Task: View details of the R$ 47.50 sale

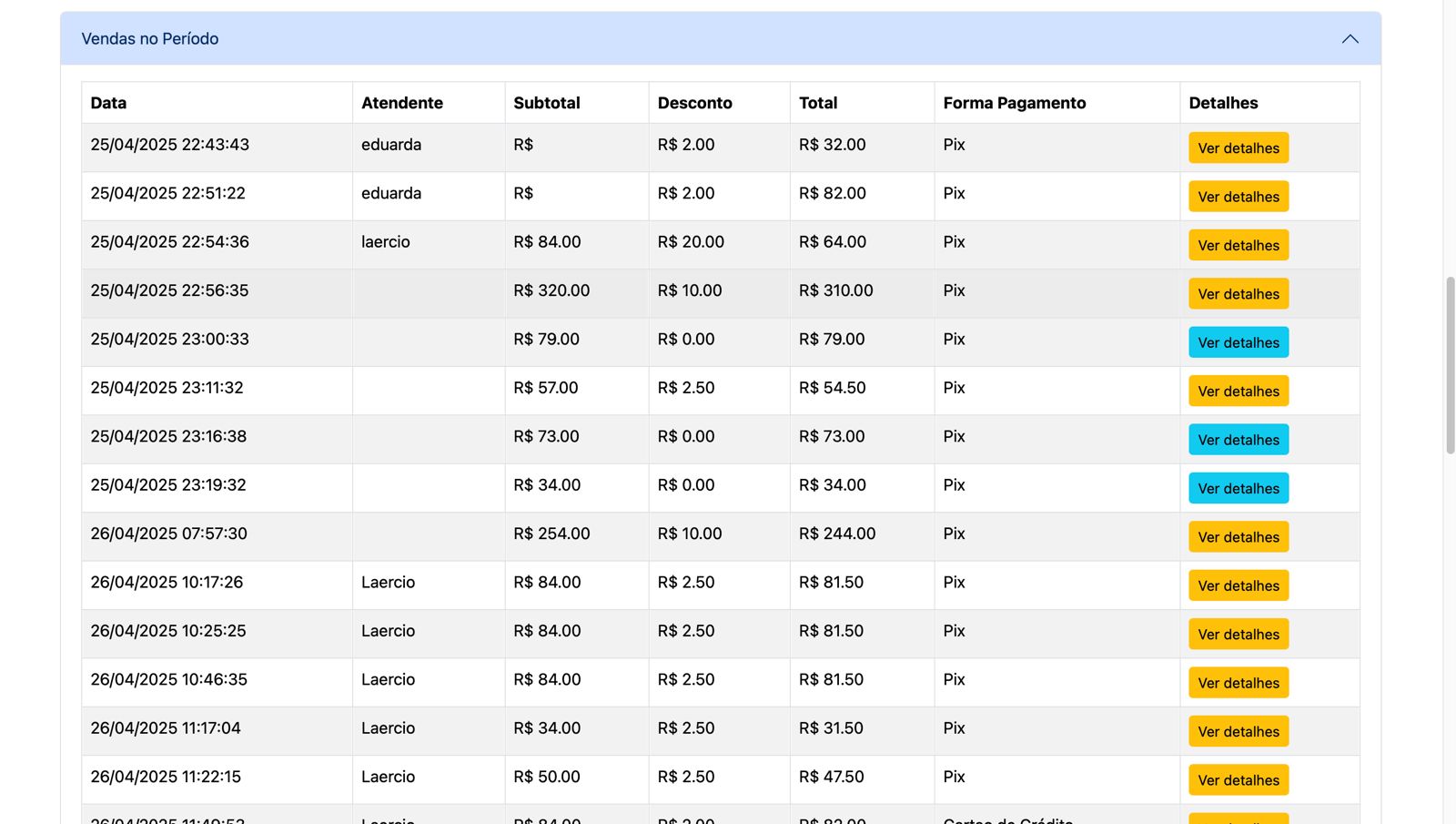Action: tap(1238, 780)
